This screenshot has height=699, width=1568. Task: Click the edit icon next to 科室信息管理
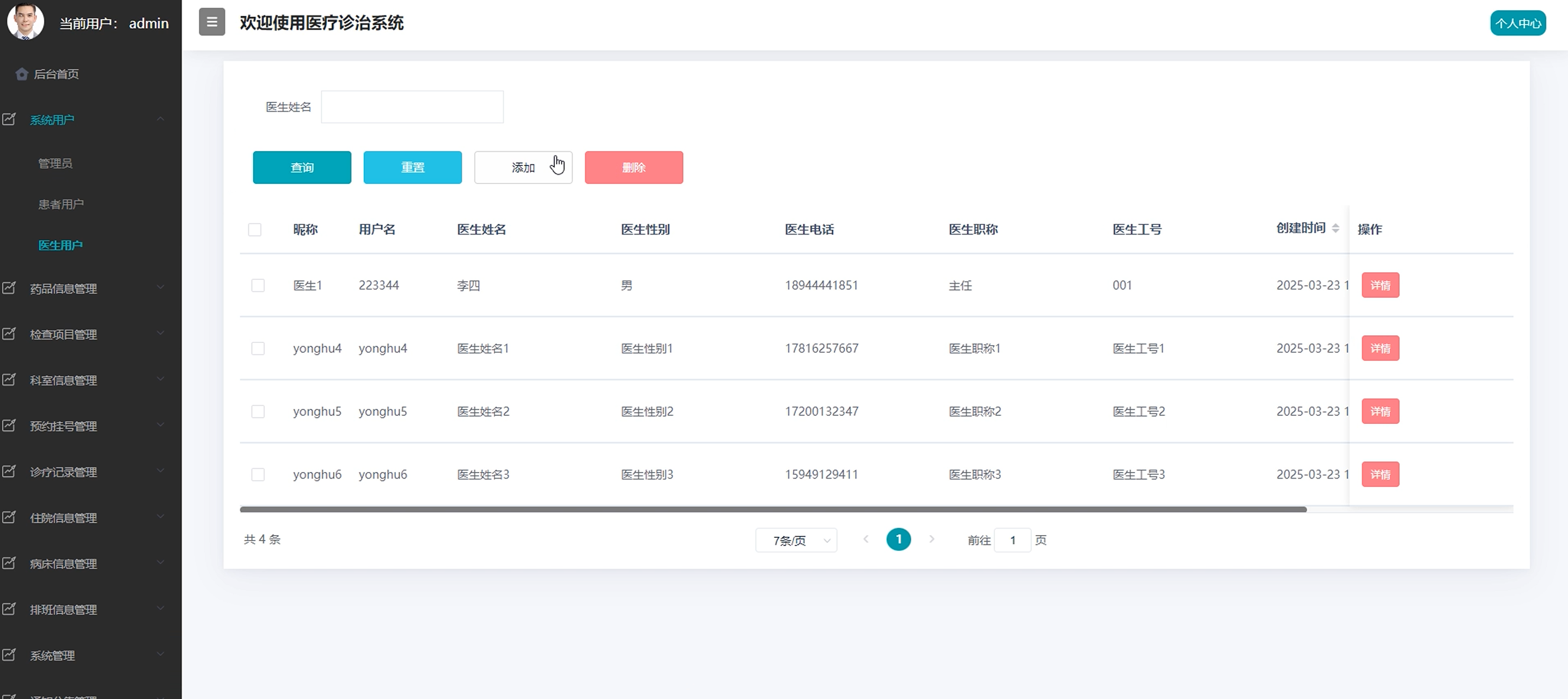tap(9, 379)
